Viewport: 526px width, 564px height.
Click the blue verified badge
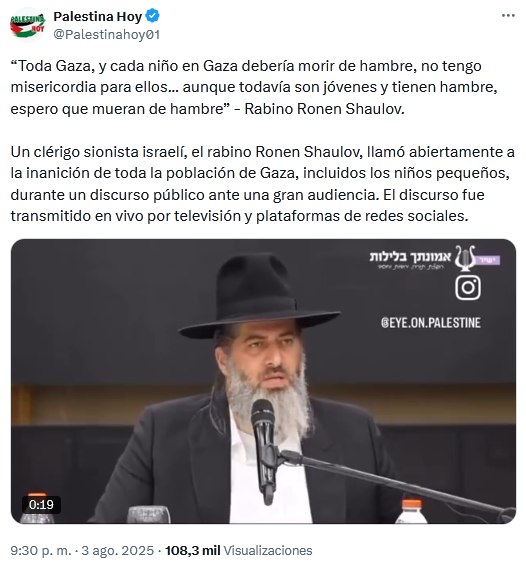tap(153, 16)
